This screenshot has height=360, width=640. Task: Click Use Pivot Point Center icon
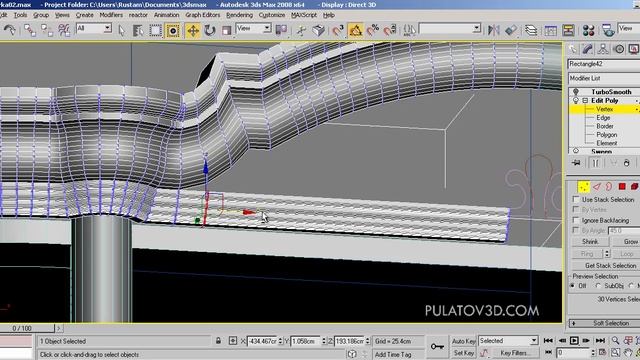click(x=281, y=30)
